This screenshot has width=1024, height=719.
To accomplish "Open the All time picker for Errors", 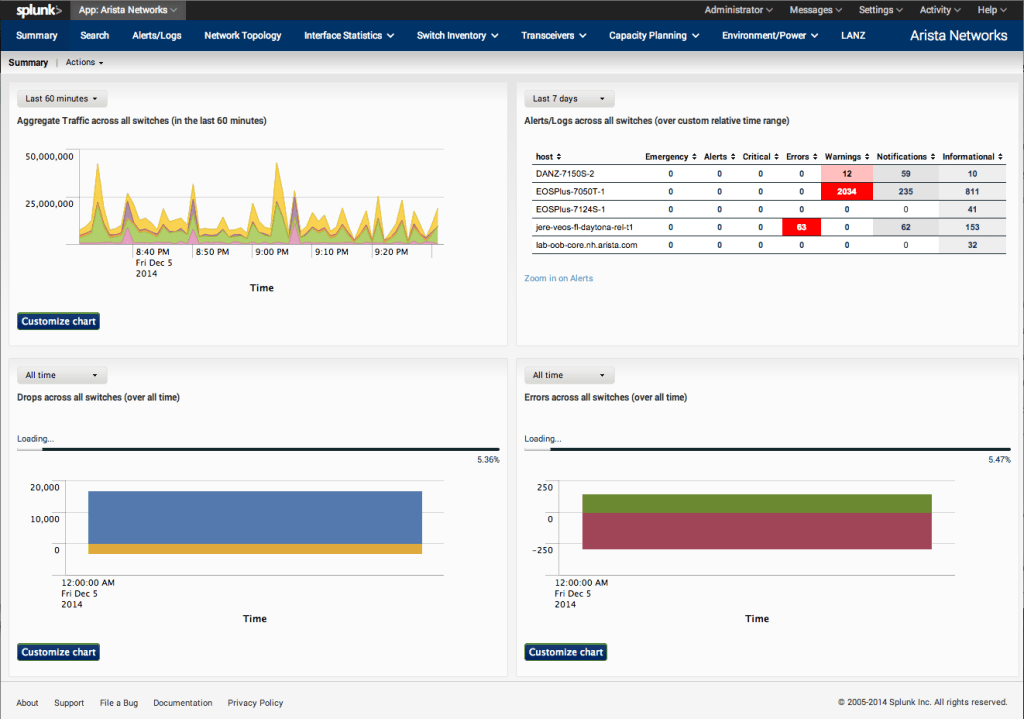I will (x=569, y=375).
